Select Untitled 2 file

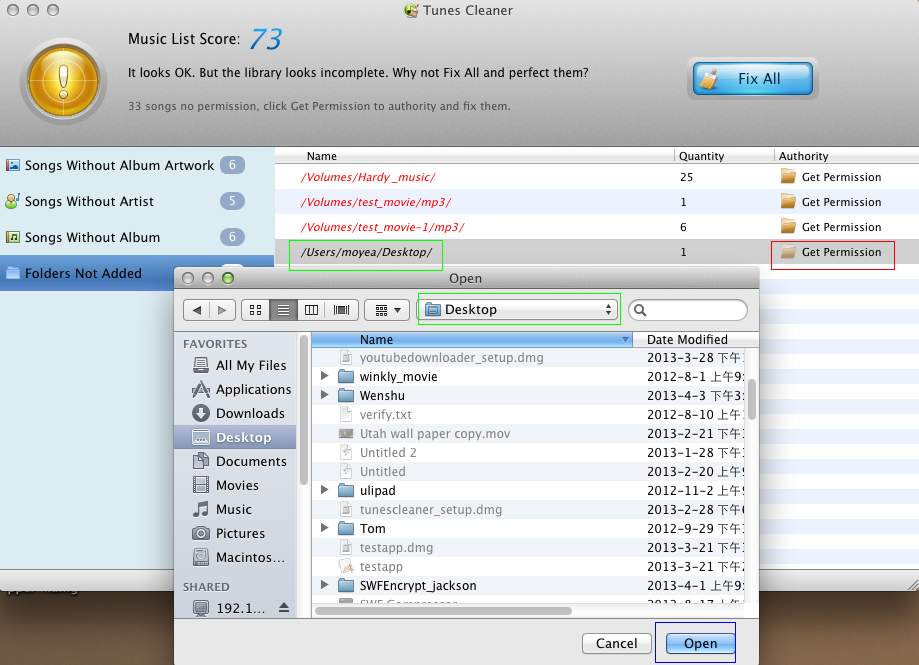point(527,452)
